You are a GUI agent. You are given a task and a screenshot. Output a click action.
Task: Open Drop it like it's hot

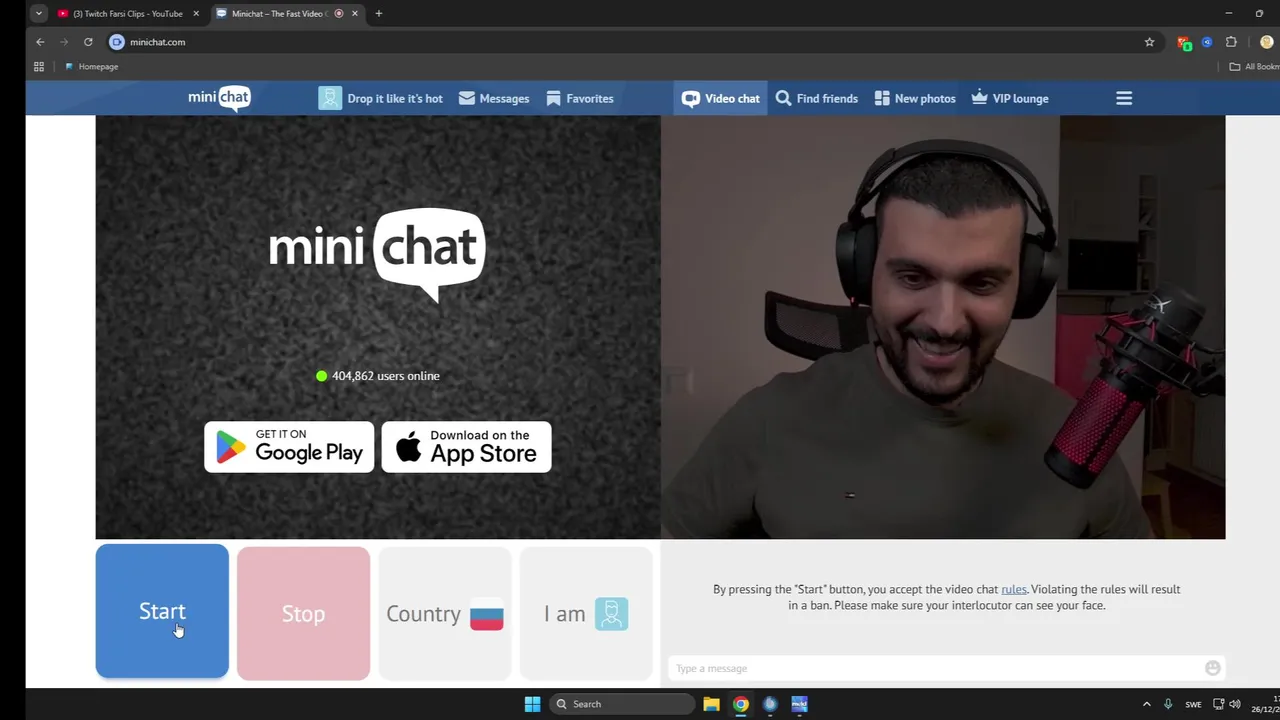(380, 98)
